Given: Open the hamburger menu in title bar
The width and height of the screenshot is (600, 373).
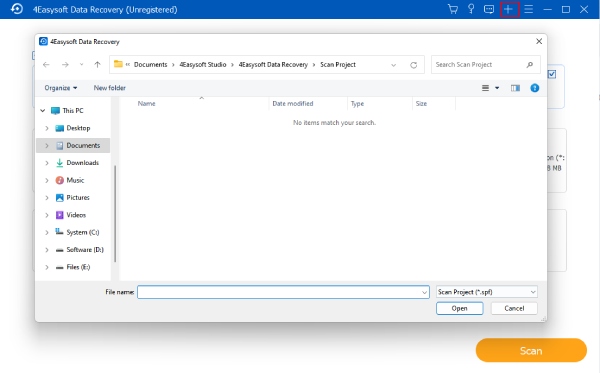Looking at the screenshot, I should (528, 9).
